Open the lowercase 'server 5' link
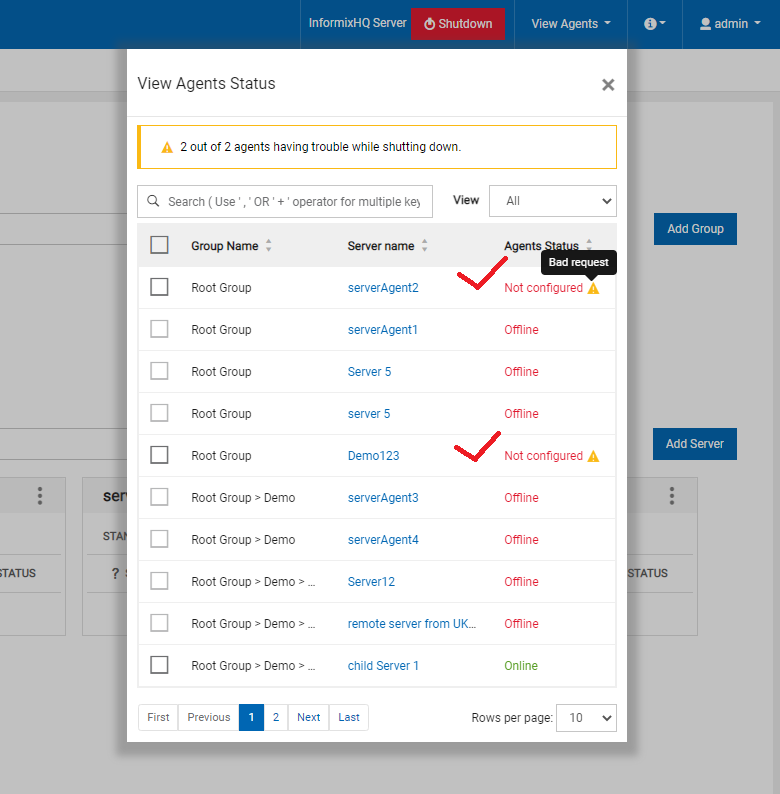The image size is (780, 794). coord(369,414)
